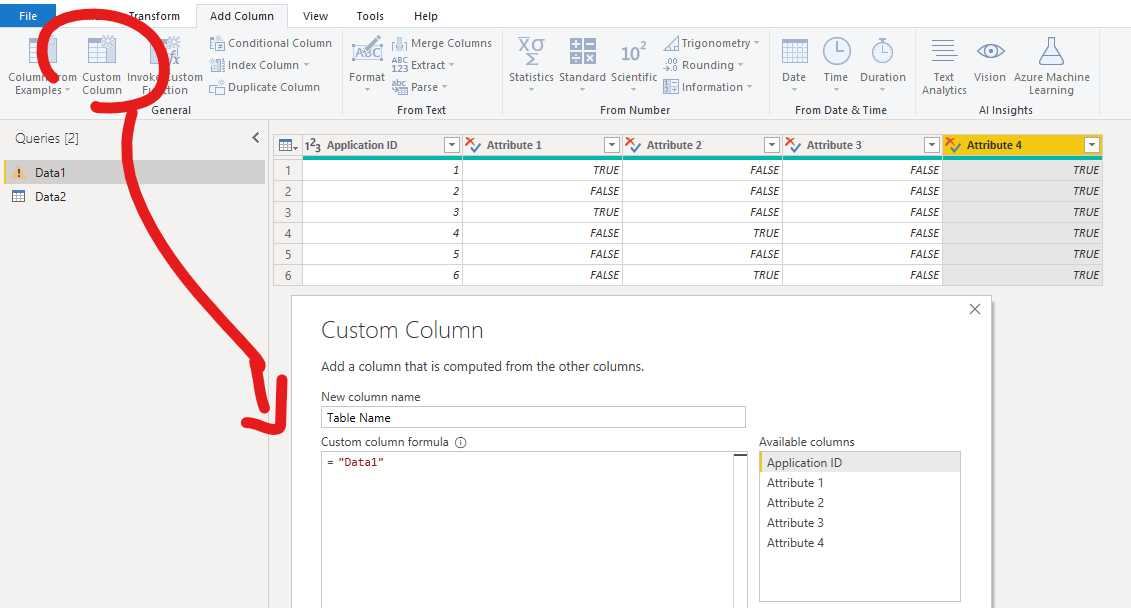This screenshot has height=608, width=1131.
Task: Expand the Index Column dropdown arrow
Action: click(307, 65)
